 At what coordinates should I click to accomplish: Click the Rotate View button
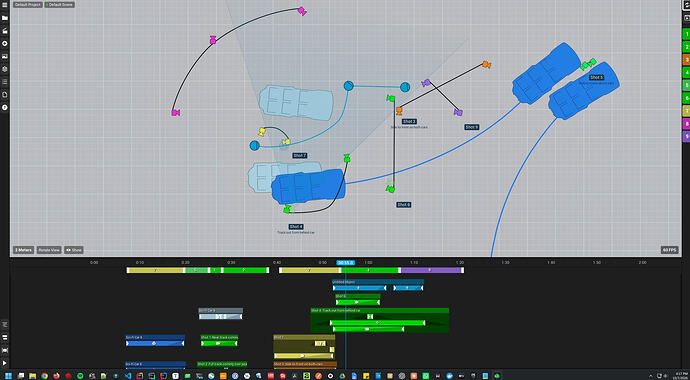[49, 250]
